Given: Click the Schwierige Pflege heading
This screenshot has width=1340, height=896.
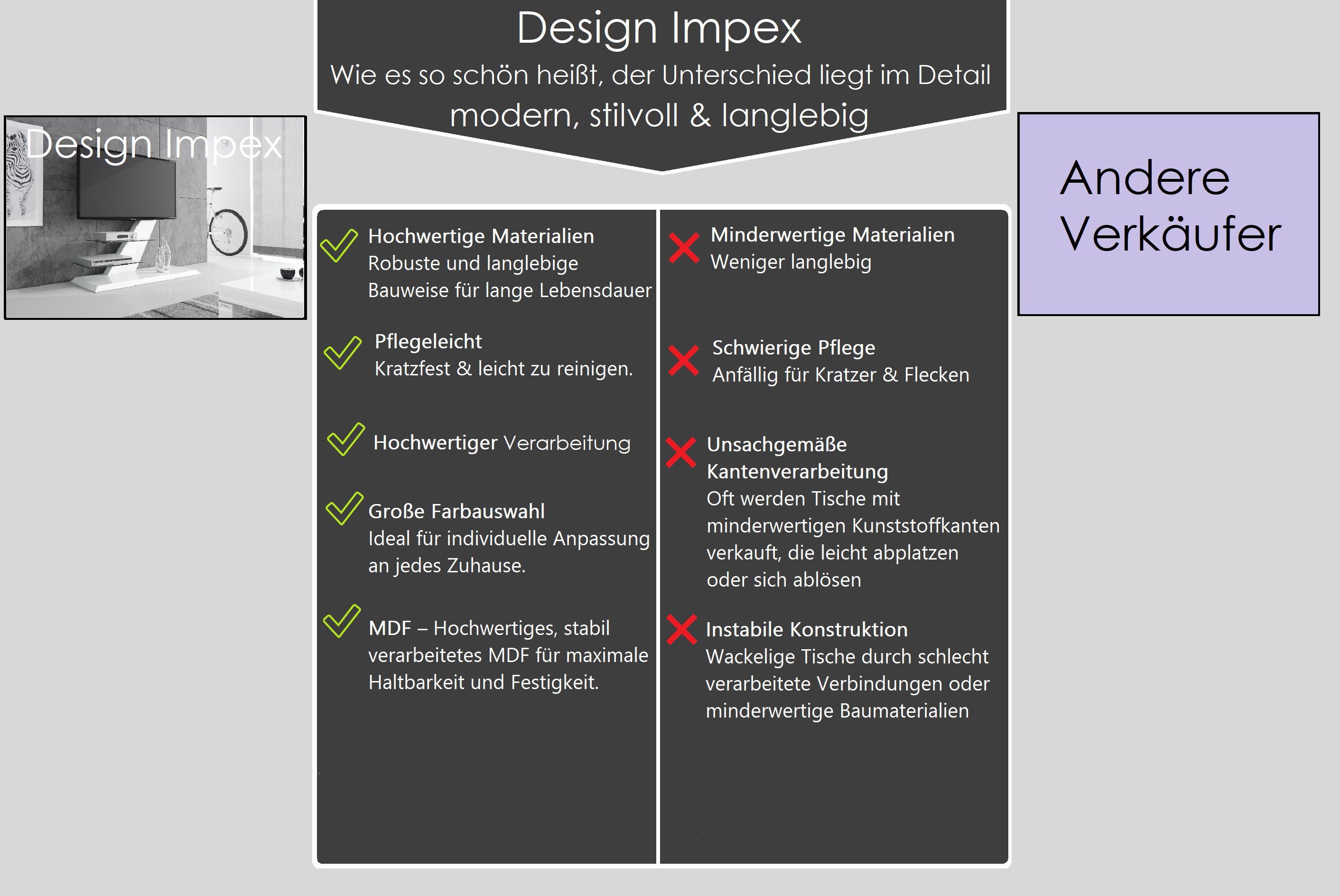Looking at the screenshot, I should 793,347.
